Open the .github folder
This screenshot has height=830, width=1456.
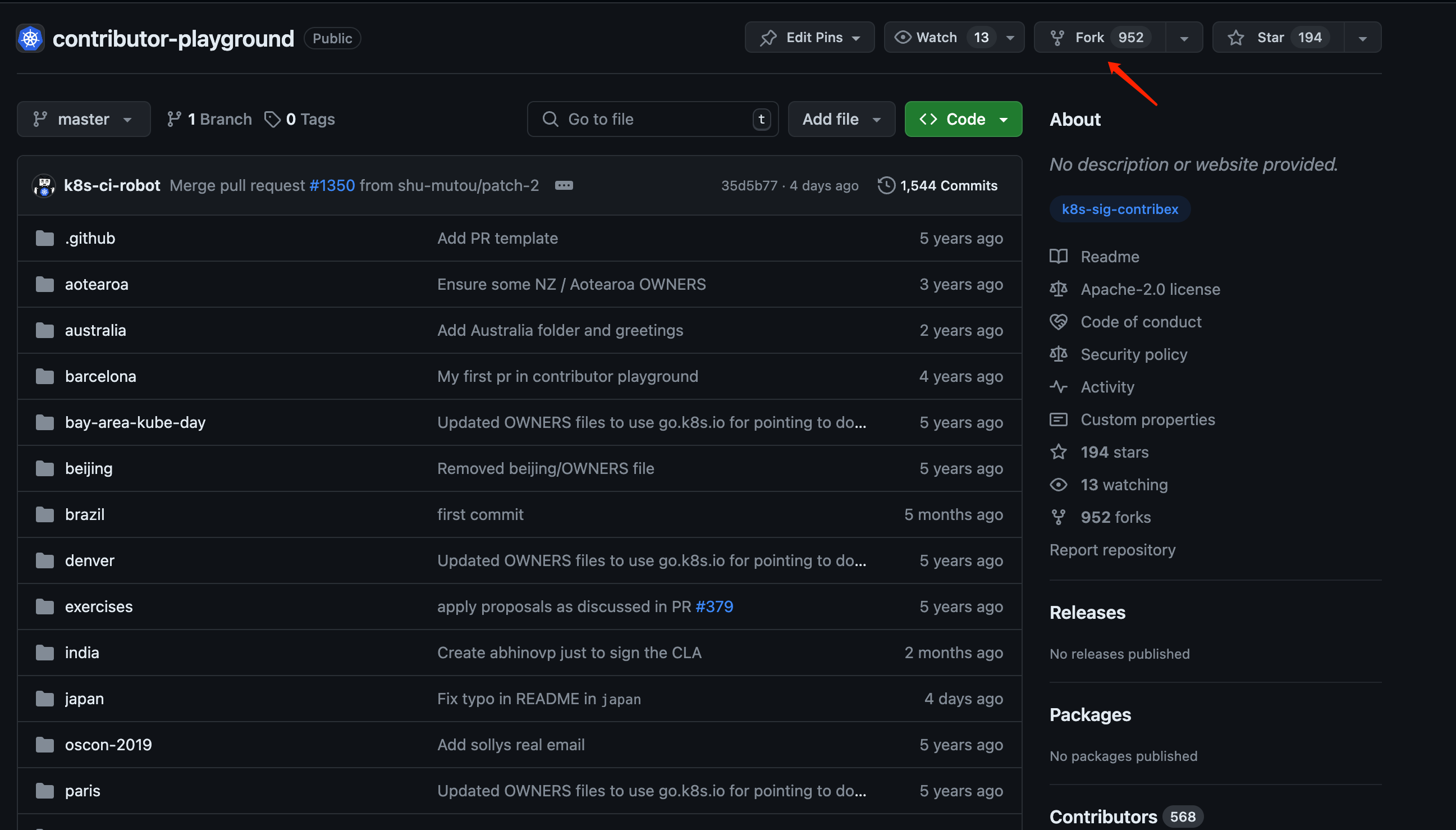90,238
